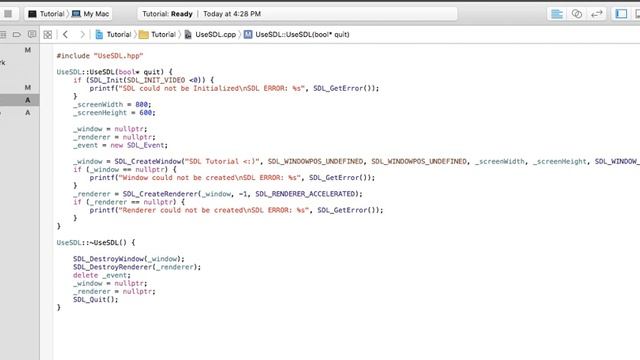This screenshot has height=360, width=640.
Task: Click the 'SDL could not be Initialized' printf line
Action: 234,89
